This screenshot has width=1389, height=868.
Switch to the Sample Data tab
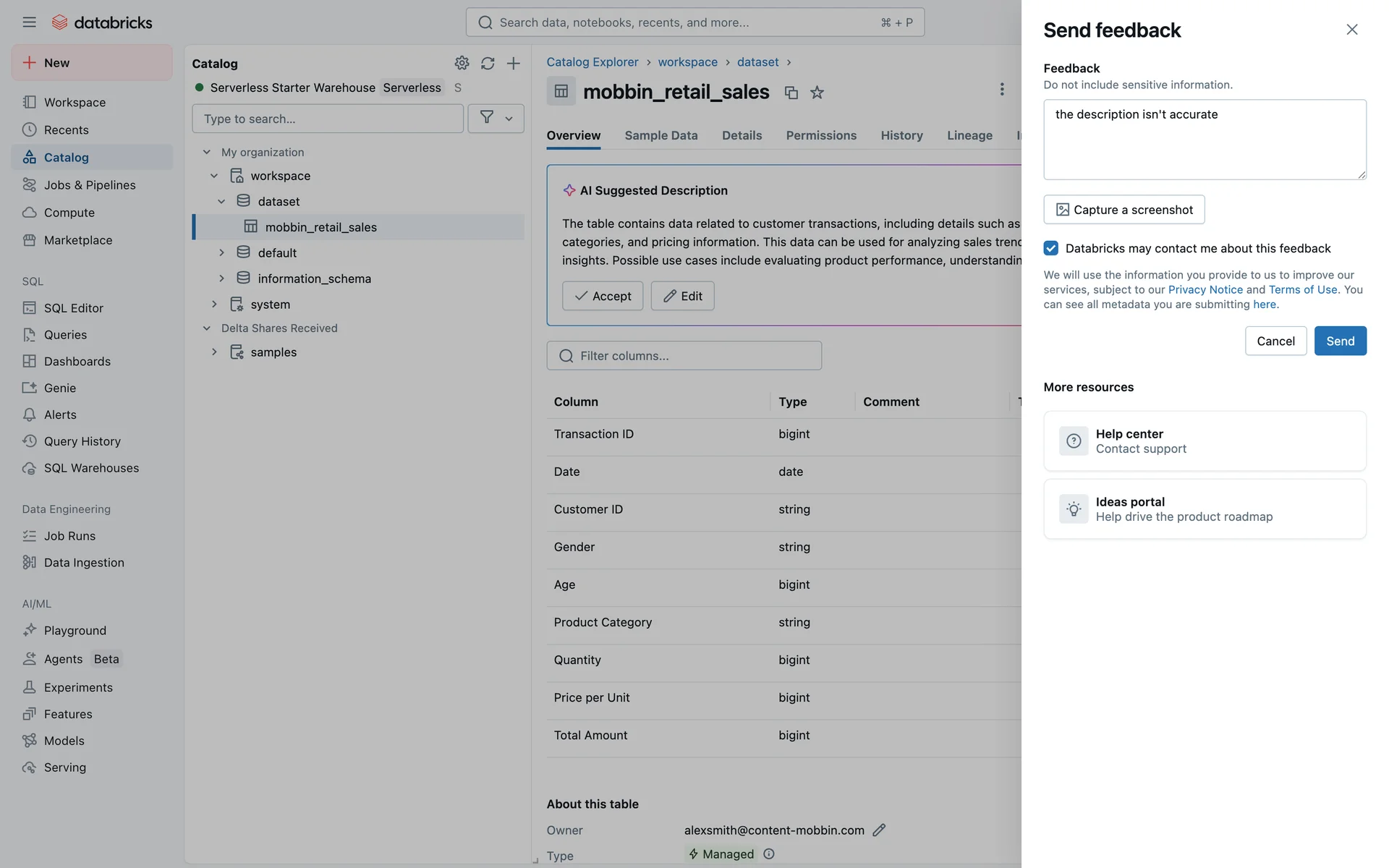pyautogui.click(x=660, y=135)
